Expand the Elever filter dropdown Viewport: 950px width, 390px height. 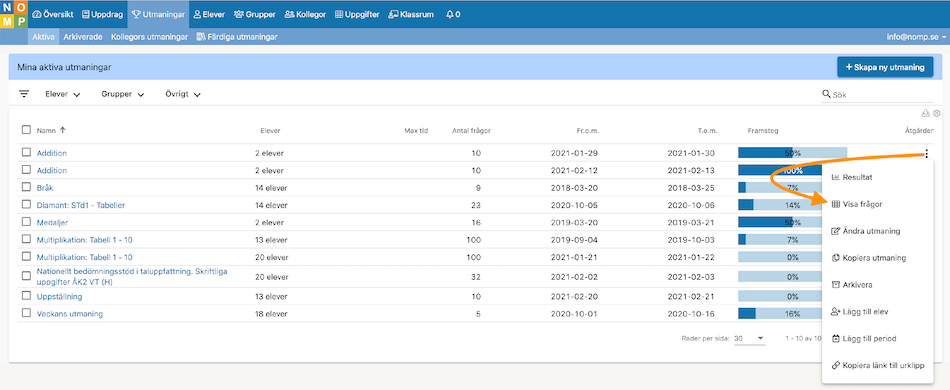(x=63, y=94)
